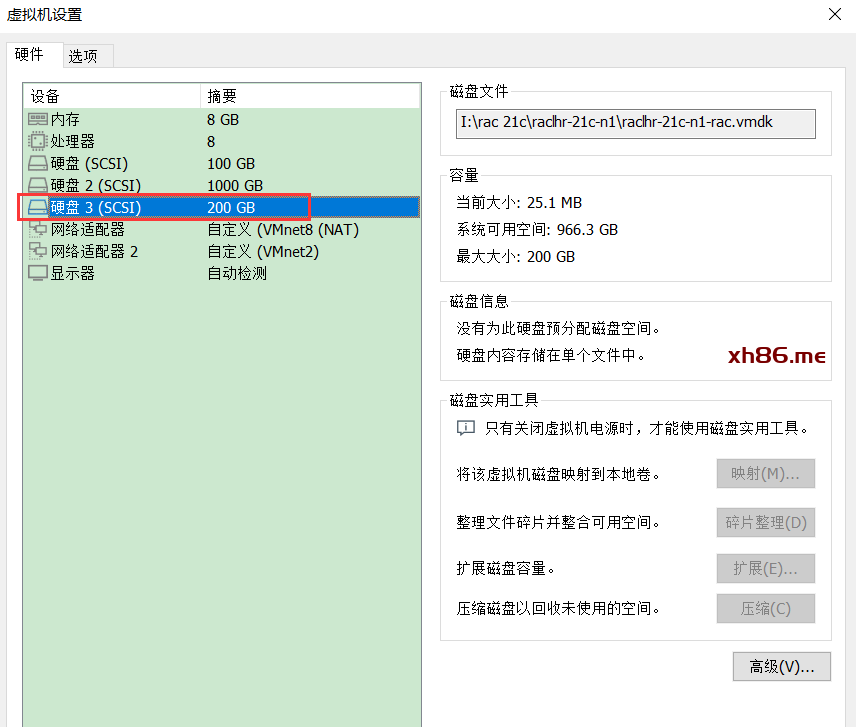Click the 网络适配器 2 network icon
Viewport: 856px width, 727px height.
(38, 251)
